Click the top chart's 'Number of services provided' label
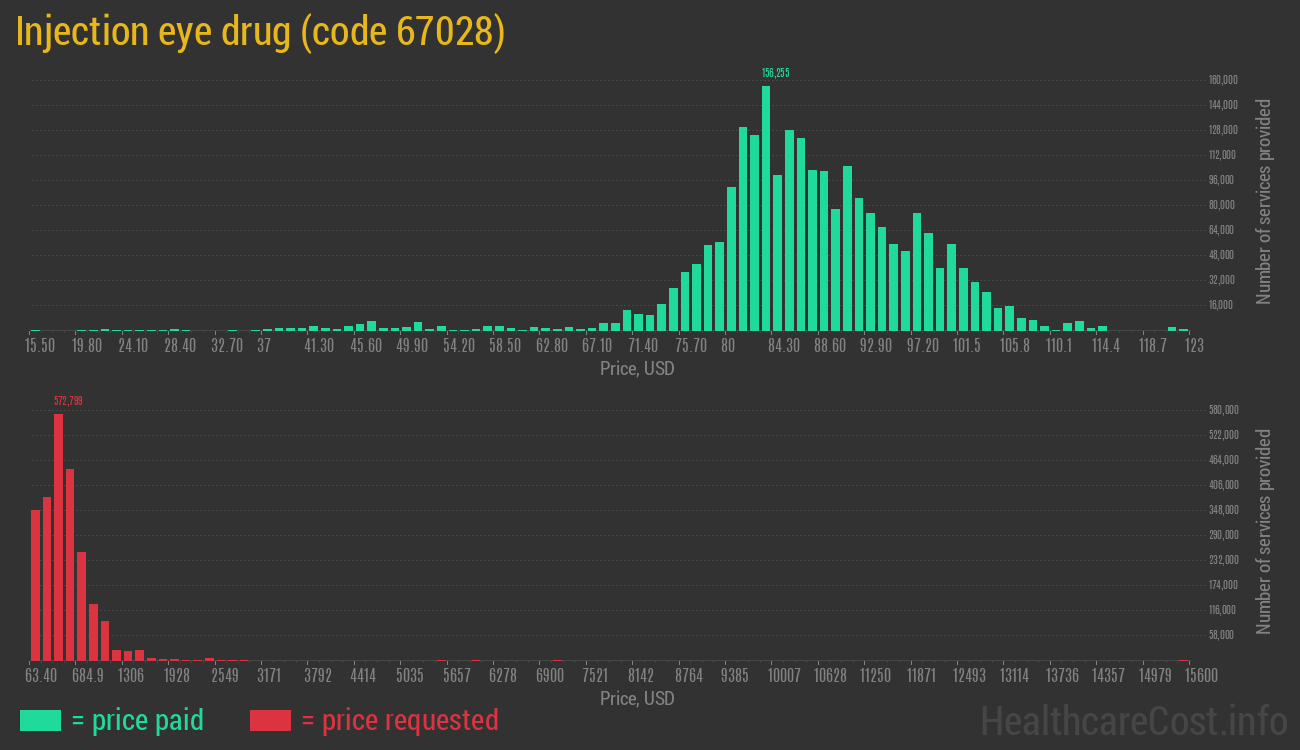Viewport: 1300px width, 750px height. (1264, 201)
